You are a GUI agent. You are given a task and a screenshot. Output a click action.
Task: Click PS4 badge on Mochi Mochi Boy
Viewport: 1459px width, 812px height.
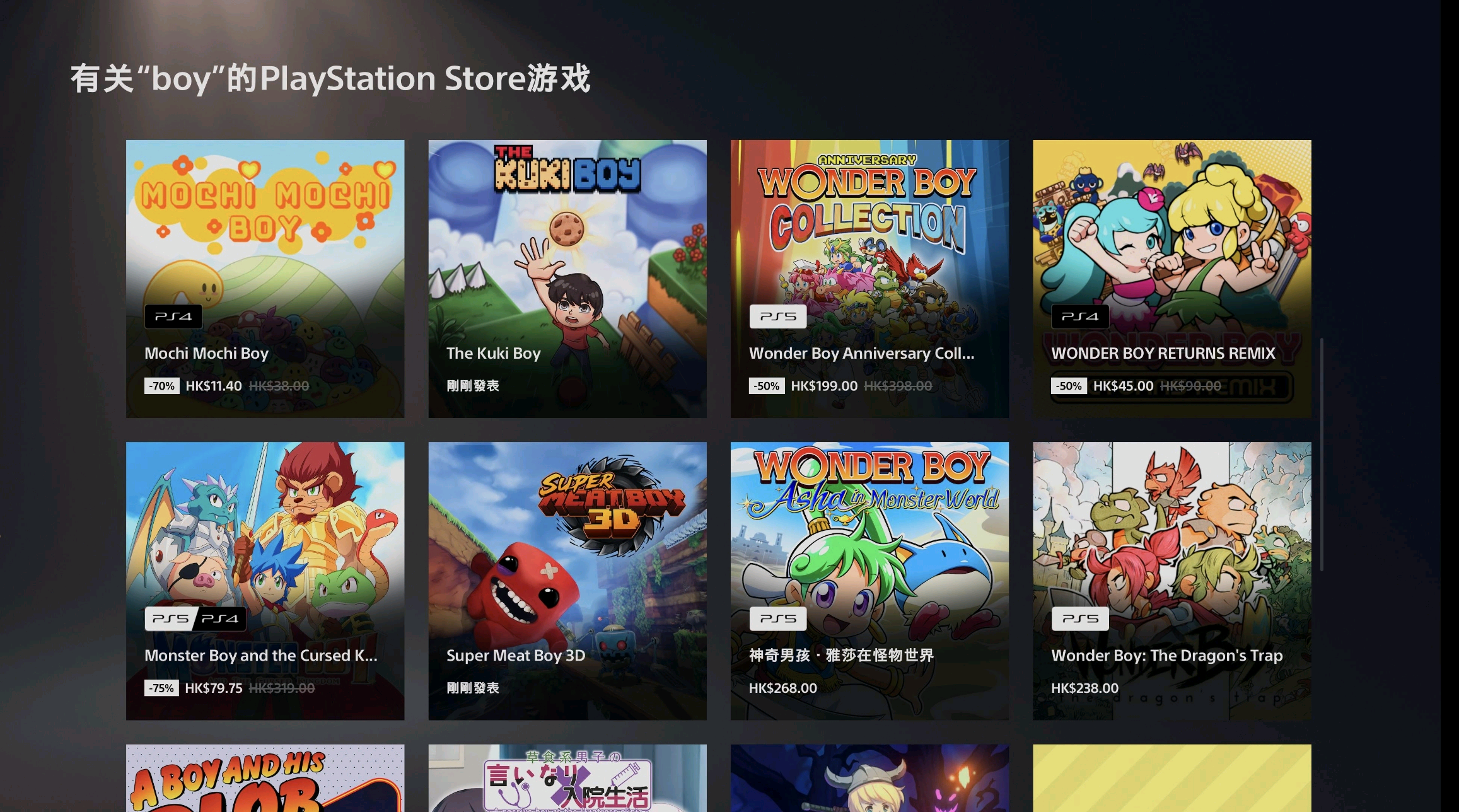point(173,316)
